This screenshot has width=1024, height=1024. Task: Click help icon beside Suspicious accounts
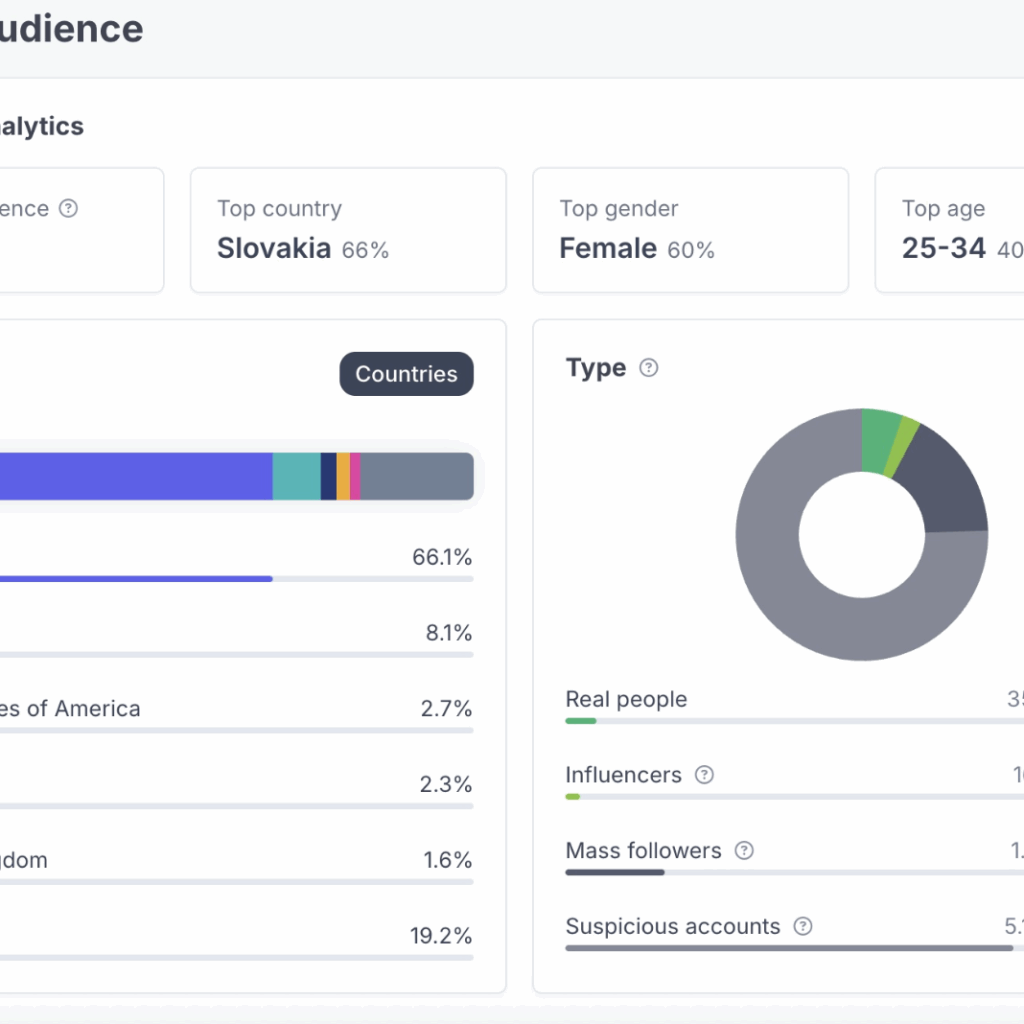pyautogui.click(x=803, y=927)
